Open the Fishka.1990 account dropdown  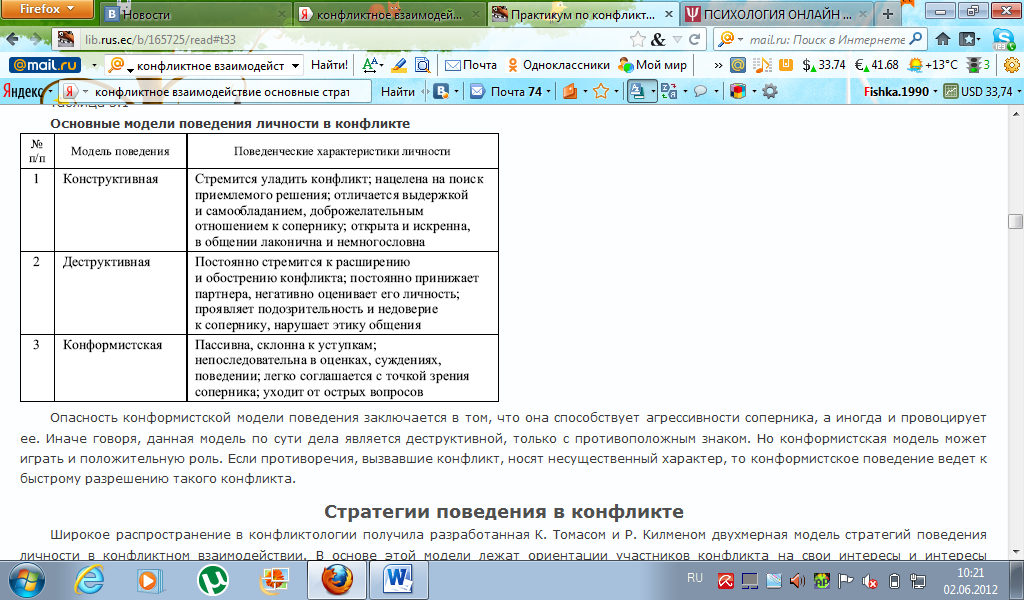point(900,92)
